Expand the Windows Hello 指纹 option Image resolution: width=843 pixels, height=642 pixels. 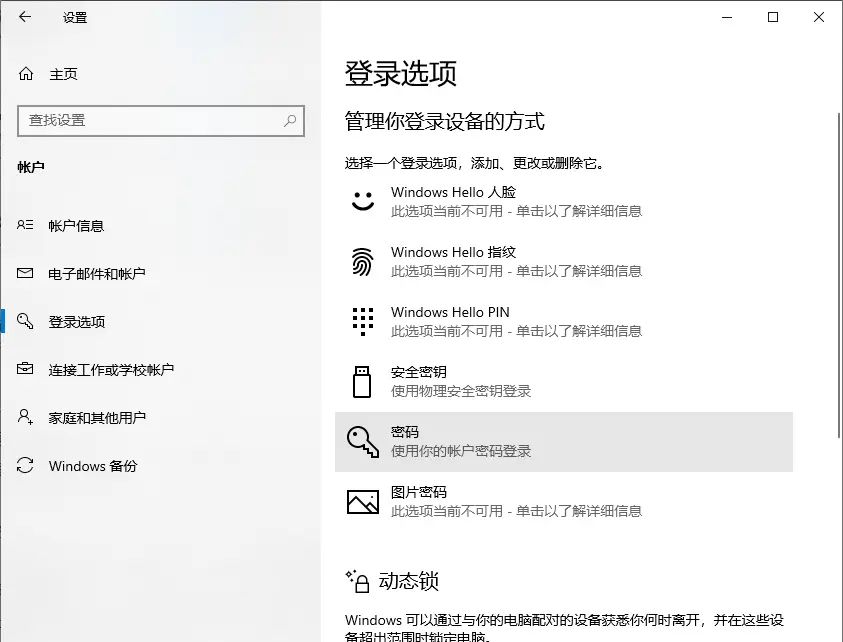pyautogui.click(x=563, y=262)
